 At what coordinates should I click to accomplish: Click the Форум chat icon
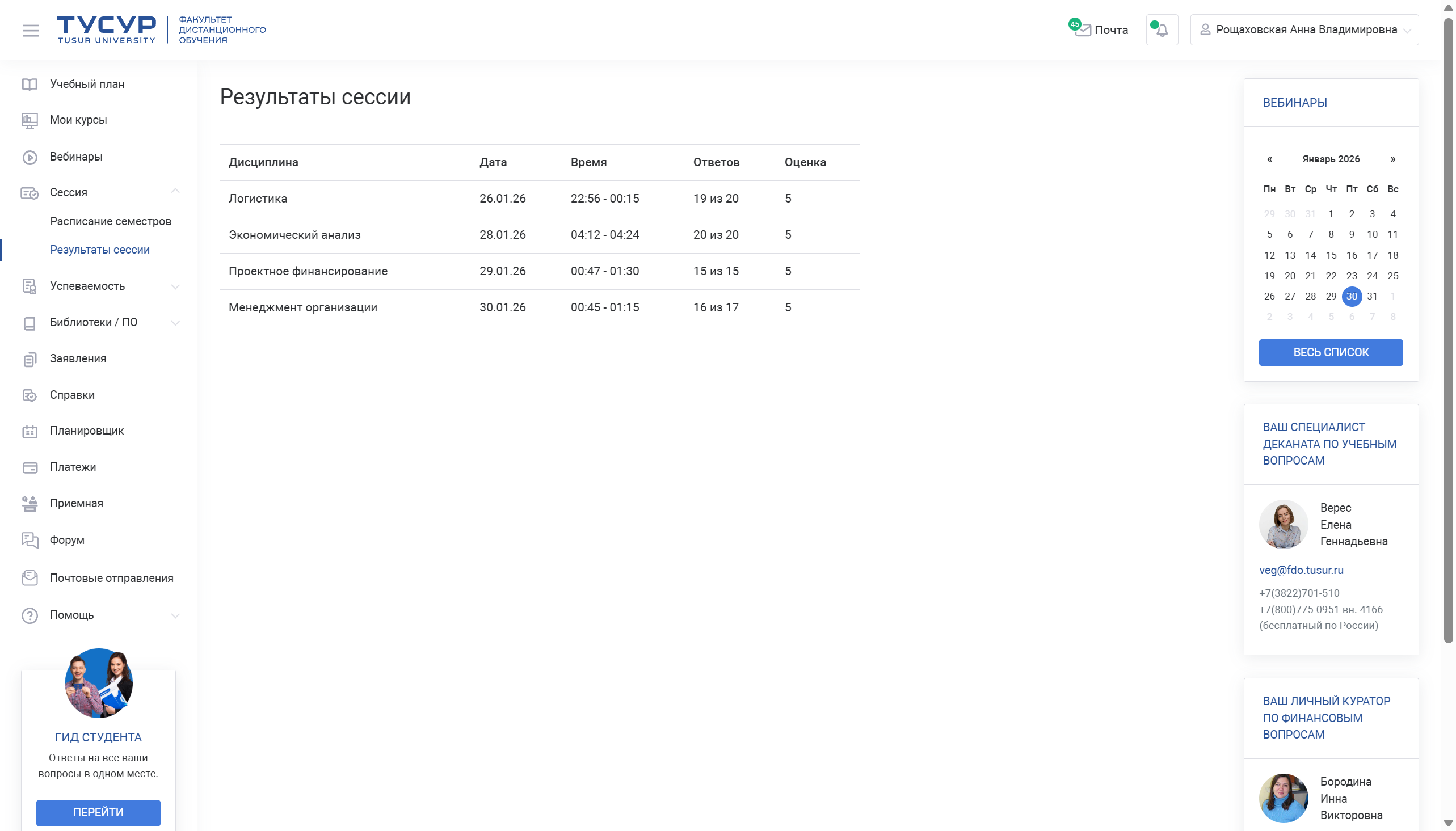(x=30, y=540)
